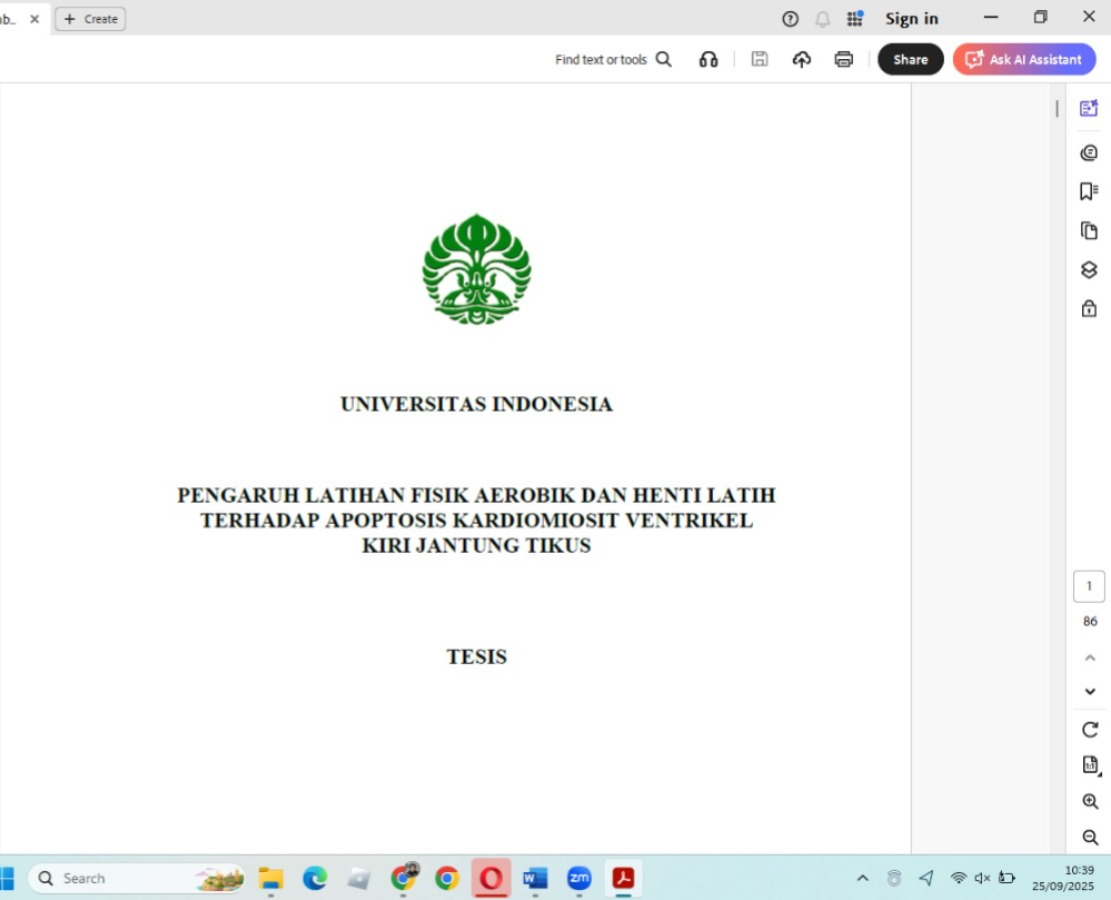Open a new tab with Create
Viewport: 1111px width, 900px height.
(x=90, y=19)
